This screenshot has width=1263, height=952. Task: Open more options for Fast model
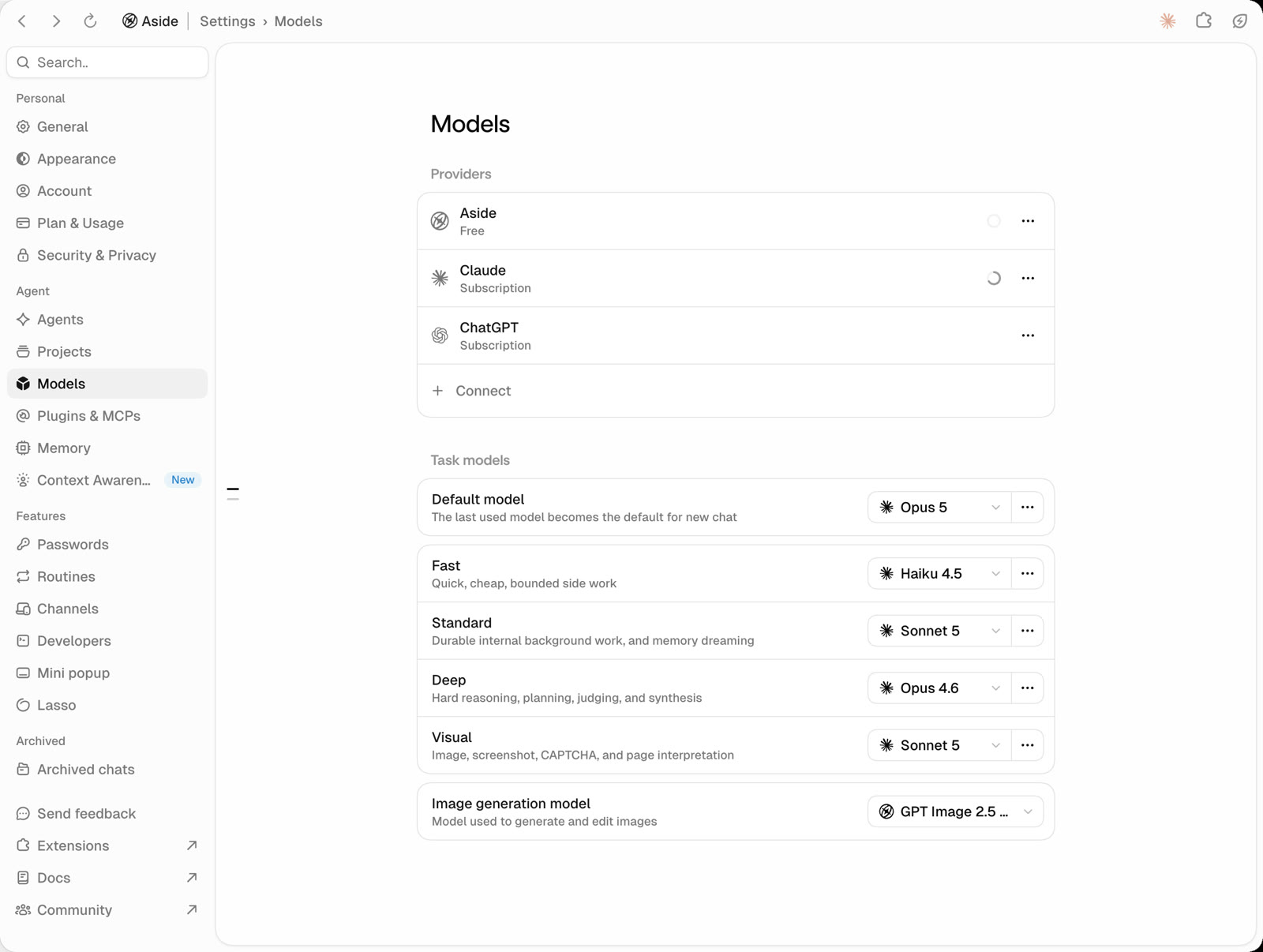pyautogui.click(x=1027, y=573)
